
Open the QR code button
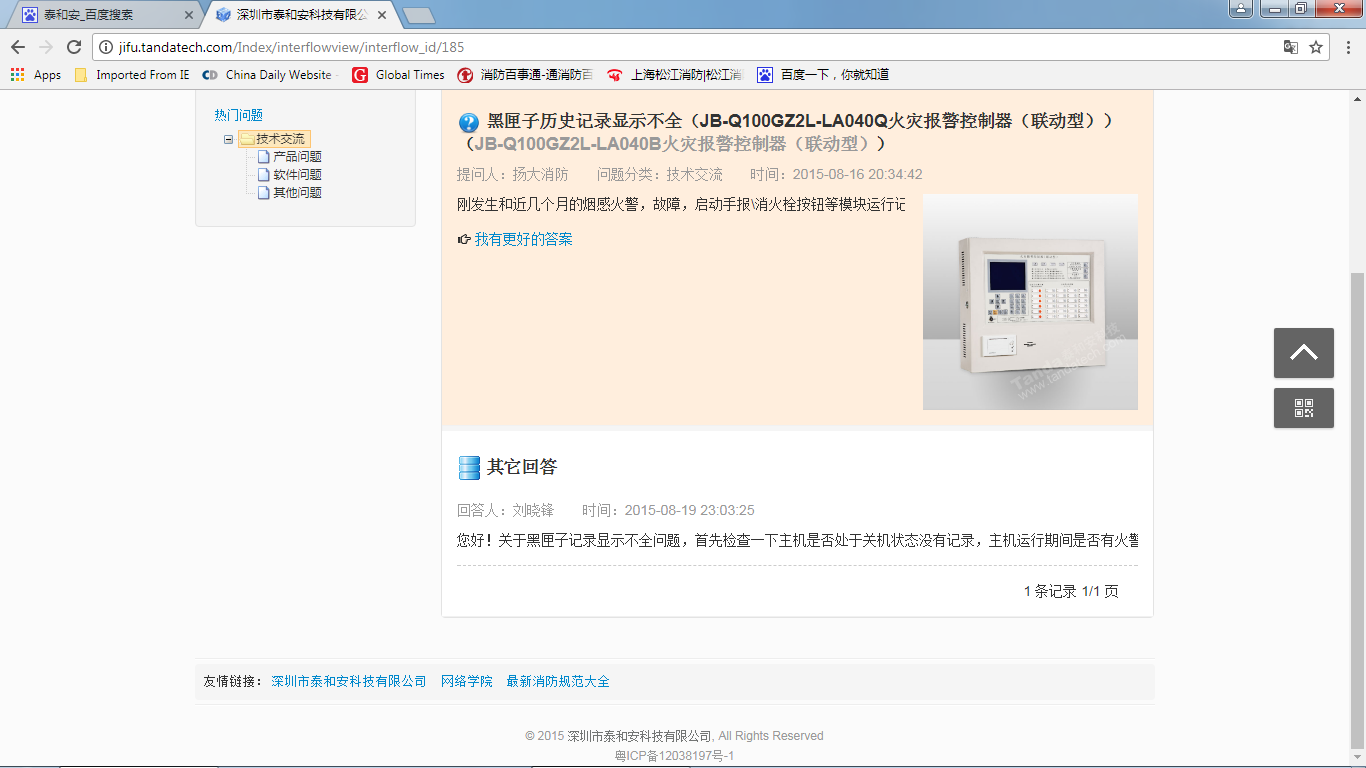(1303, 408)
